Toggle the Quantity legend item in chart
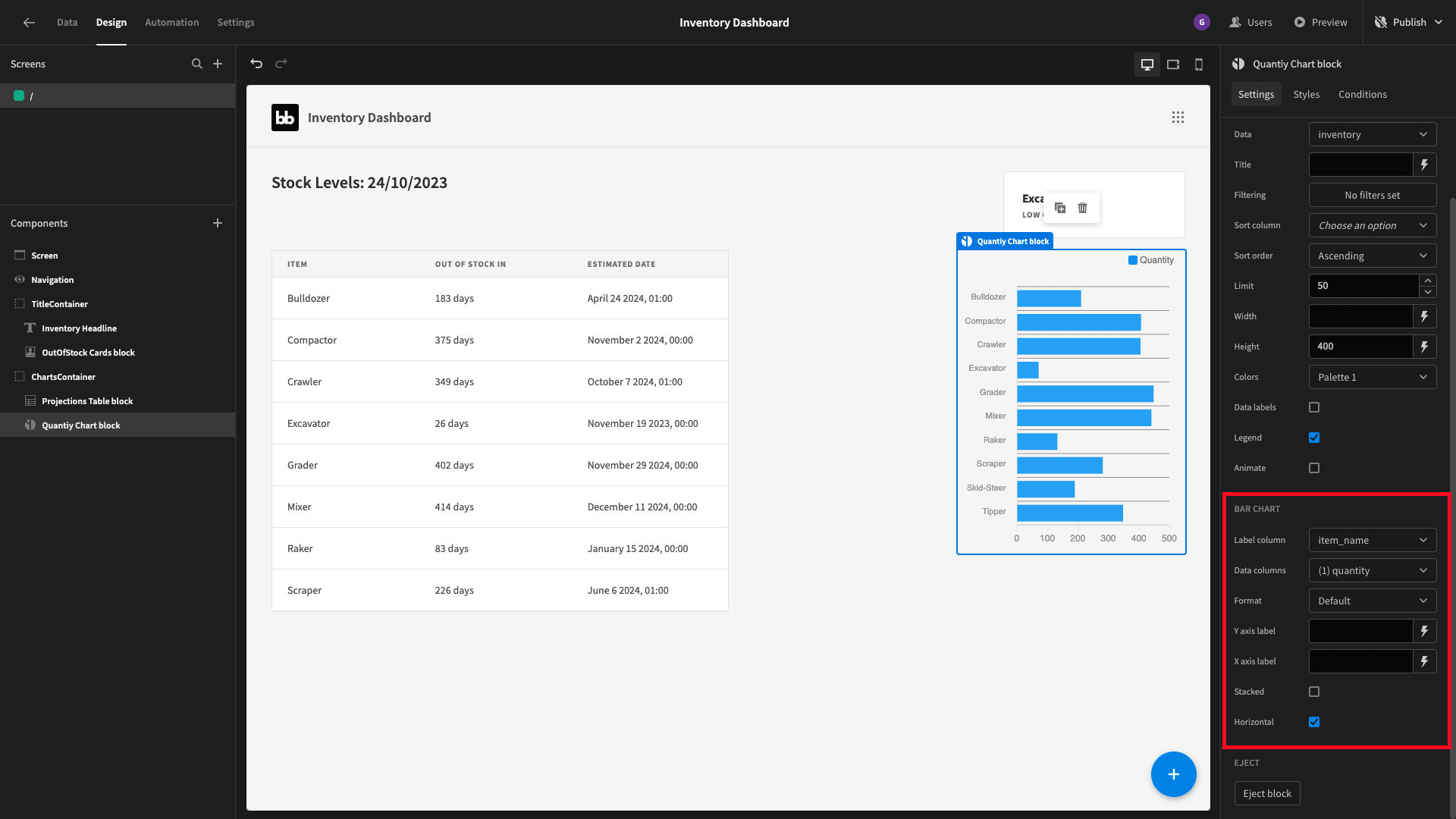This screenshot has height=819, width=1456. point(1151,260)
